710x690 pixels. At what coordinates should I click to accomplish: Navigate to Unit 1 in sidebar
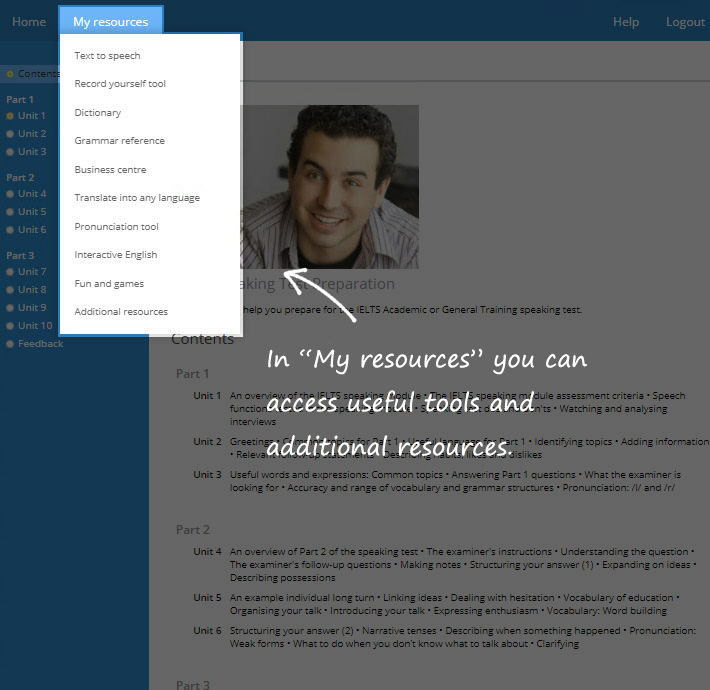[x=32, y=116]
